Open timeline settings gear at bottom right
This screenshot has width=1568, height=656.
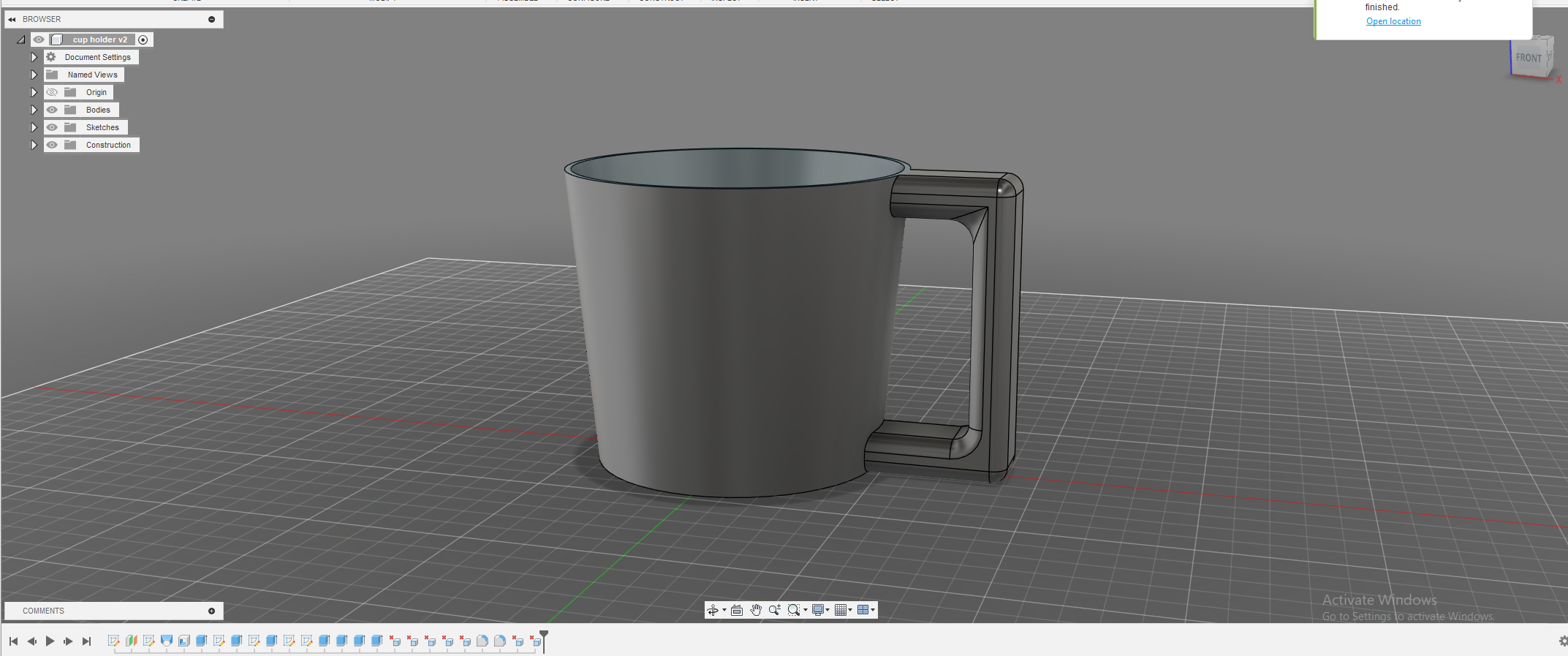pyautogui.click(x=1563, y=641)
